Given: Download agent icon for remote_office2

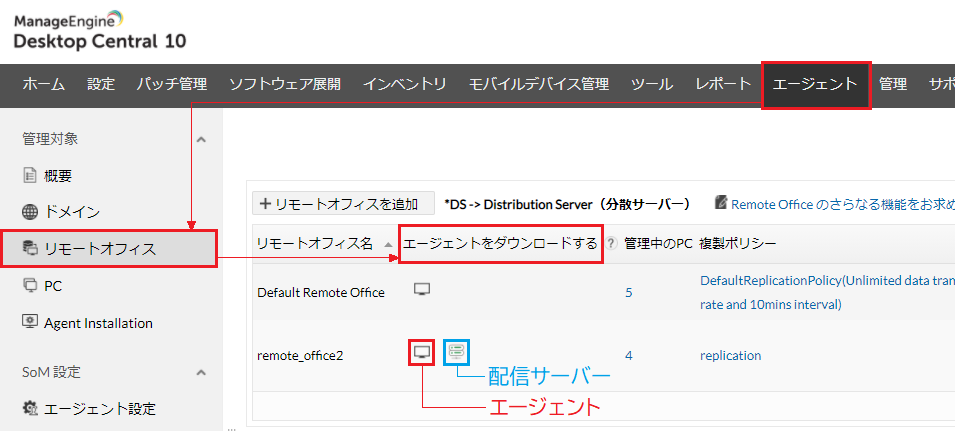Looking at the screenshot, I should coord(422,352).
